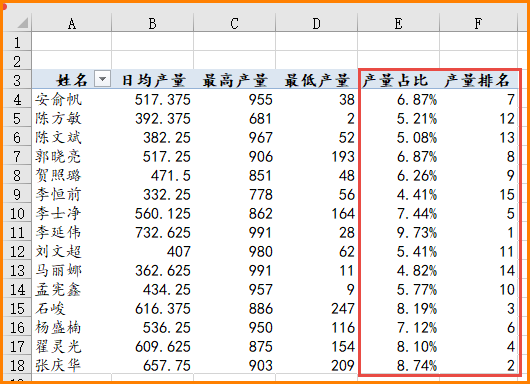Select the cell containing 安俞帆
The height and width of the screenshot is (384, 530).
pos(72,99)
